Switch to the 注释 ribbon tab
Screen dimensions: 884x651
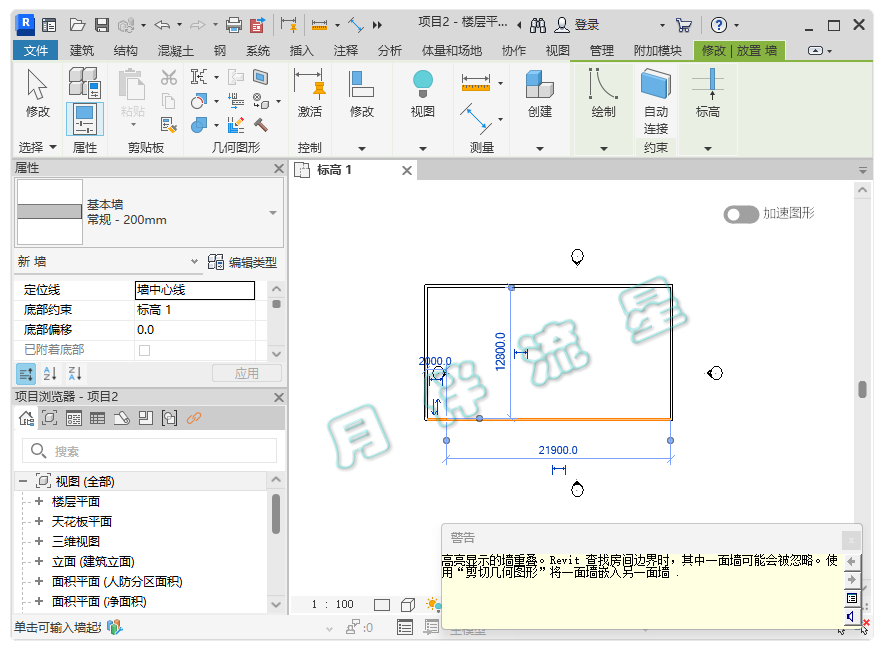click(x=346, y=51)
